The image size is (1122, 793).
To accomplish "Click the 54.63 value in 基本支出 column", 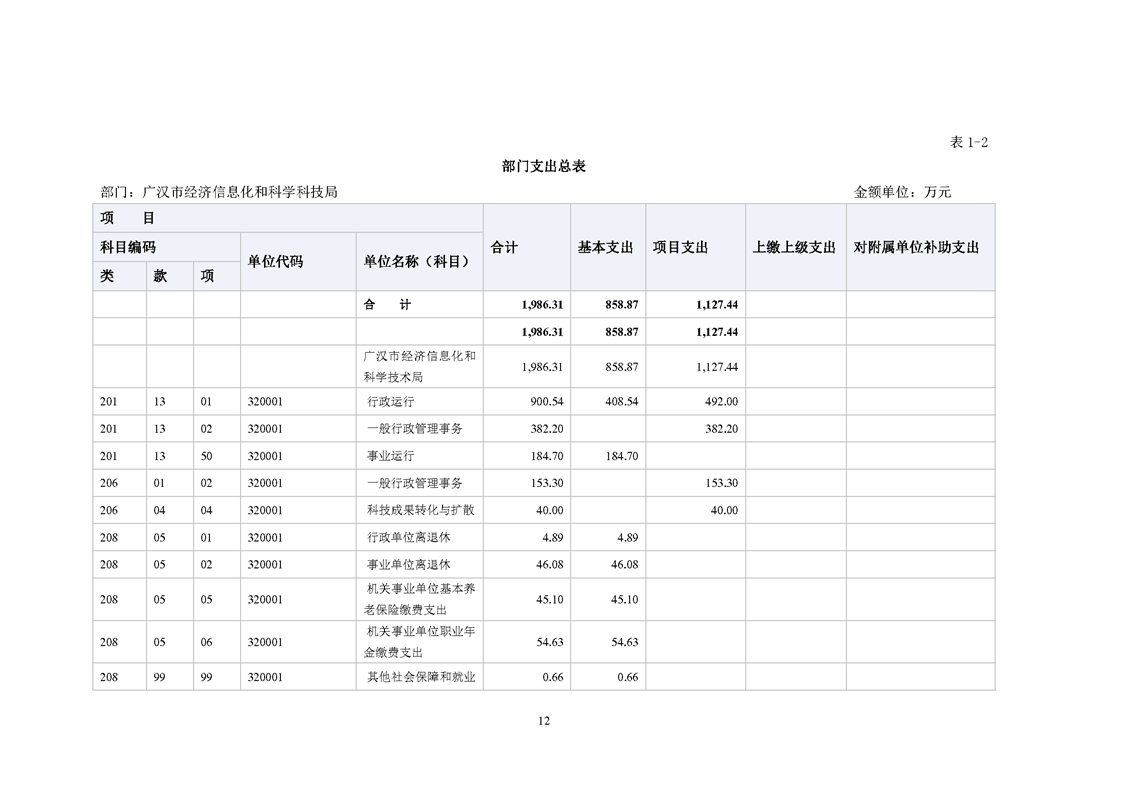I will coord(625,642).
